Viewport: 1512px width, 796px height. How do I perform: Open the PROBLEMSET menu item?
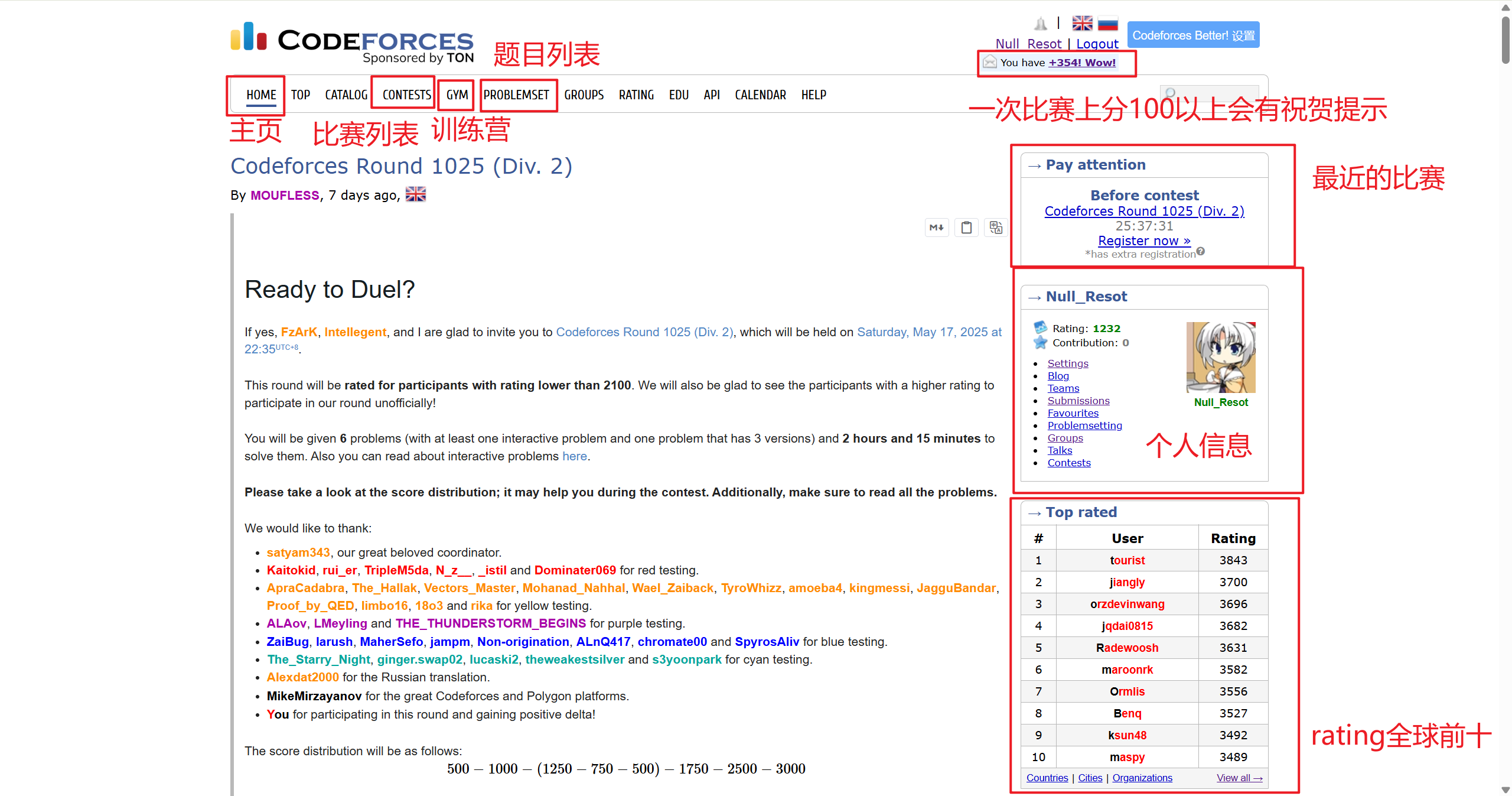[x=517, y=95]
